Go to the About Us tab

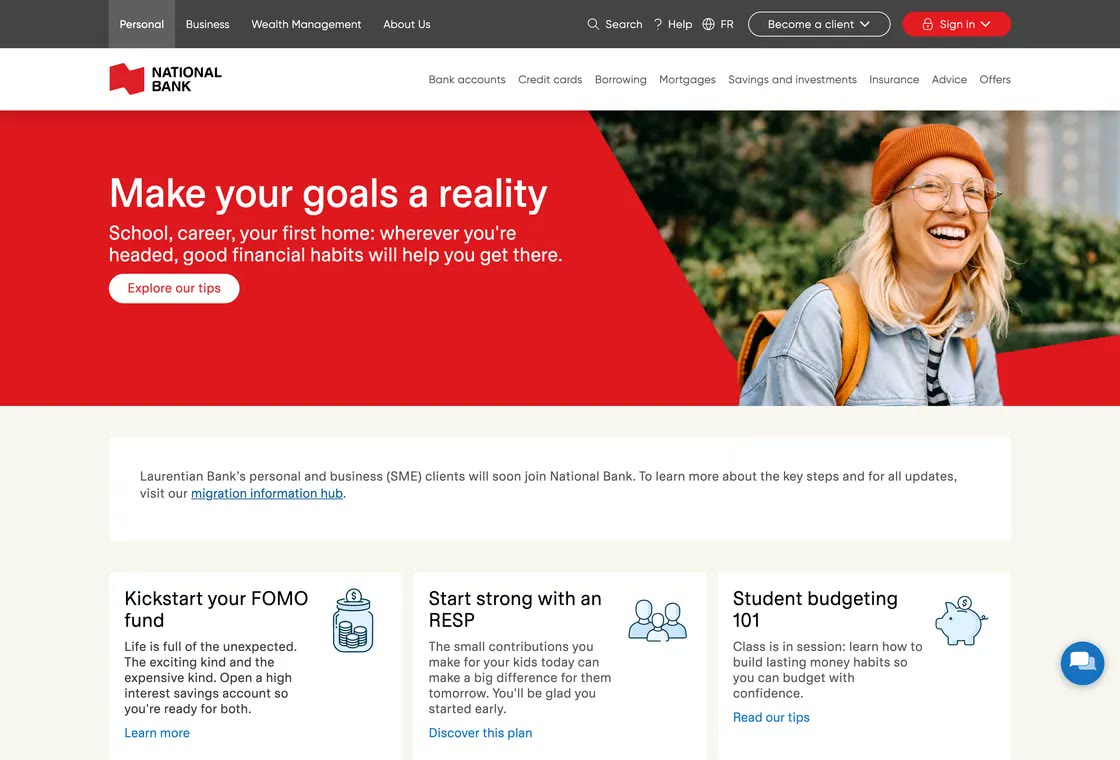click(406, 24)
